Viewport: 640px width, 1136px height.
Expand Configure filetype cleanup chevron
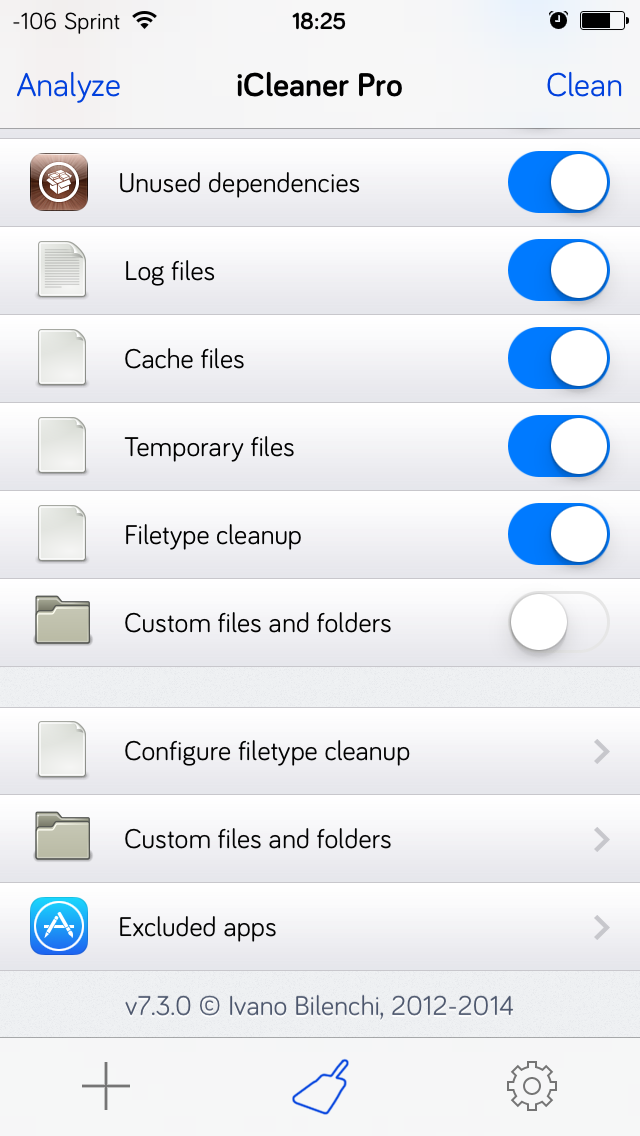(x=601, y=752)
